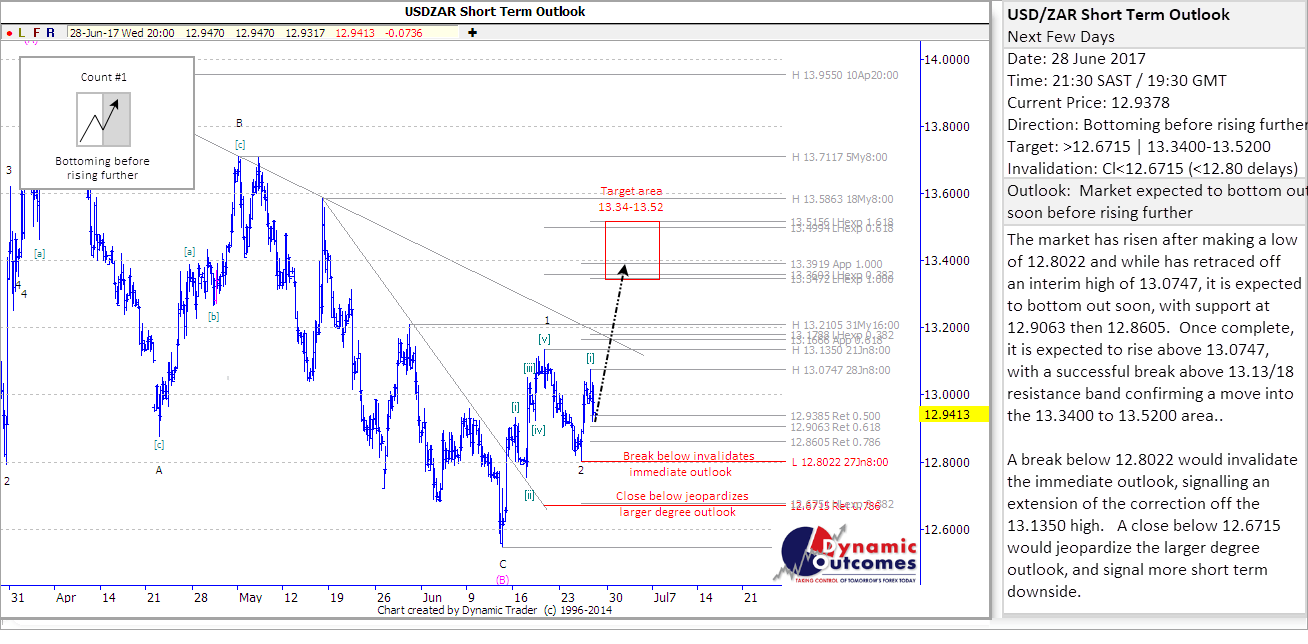The width and height of the screenshot is (1308, 644).
Task: Click the red dot indicator in the chart toolbar
Action: 8,33
